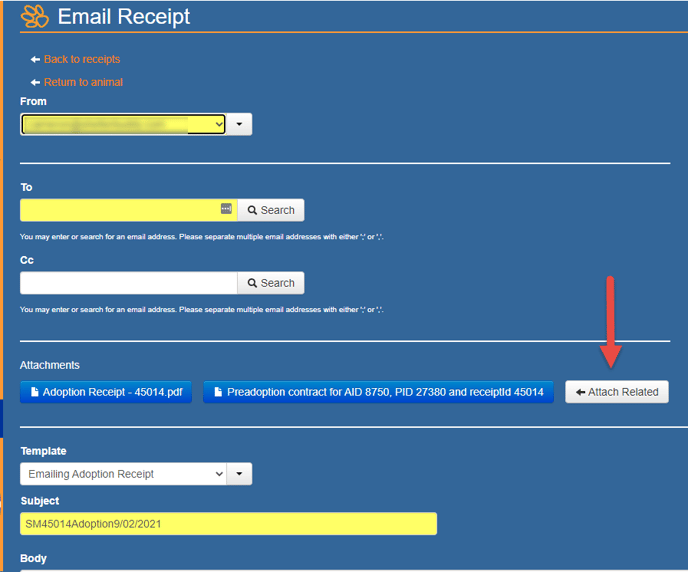The image size is (688, 572).
Task: Go back to receipts
Action: pyautogui.click(x=81, y=60)
